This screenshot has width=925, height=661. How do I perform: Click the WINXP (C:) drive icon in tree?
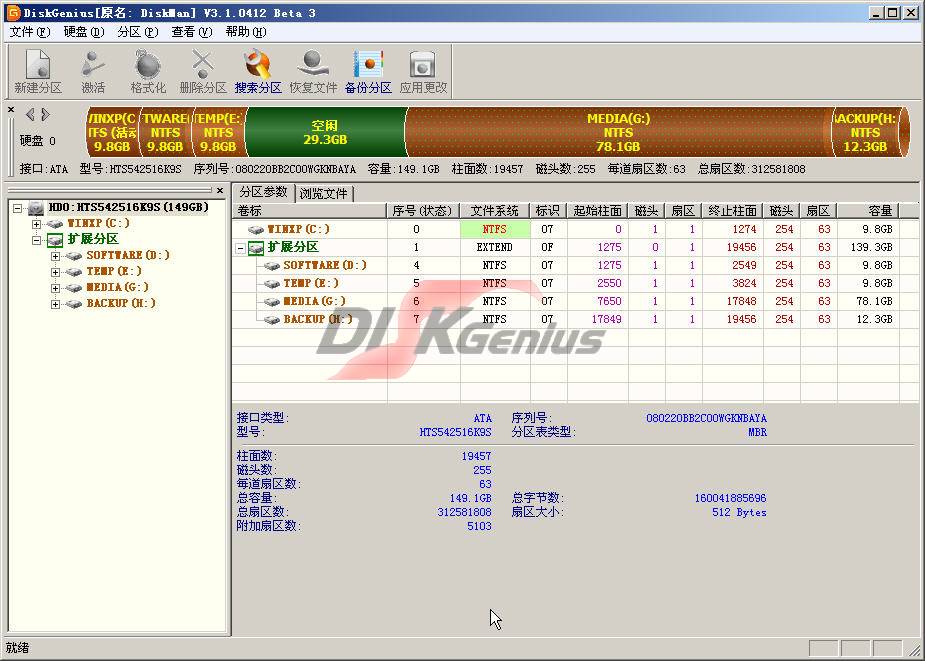55,224
